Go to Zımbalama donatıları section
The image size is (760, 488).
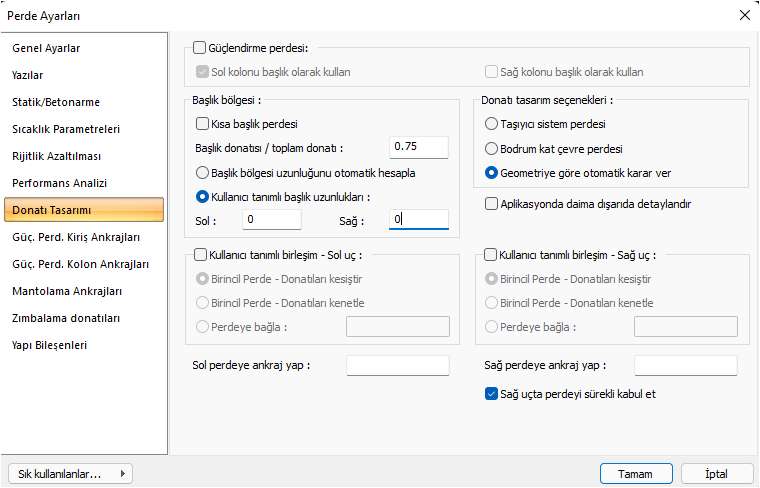tap(66, 318)
